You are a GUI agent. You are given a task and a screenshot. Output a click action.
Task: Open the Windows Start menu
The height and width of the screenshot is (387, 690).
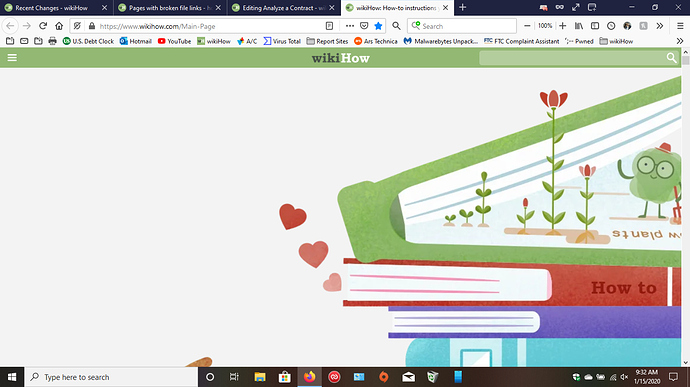coord(12,377)
